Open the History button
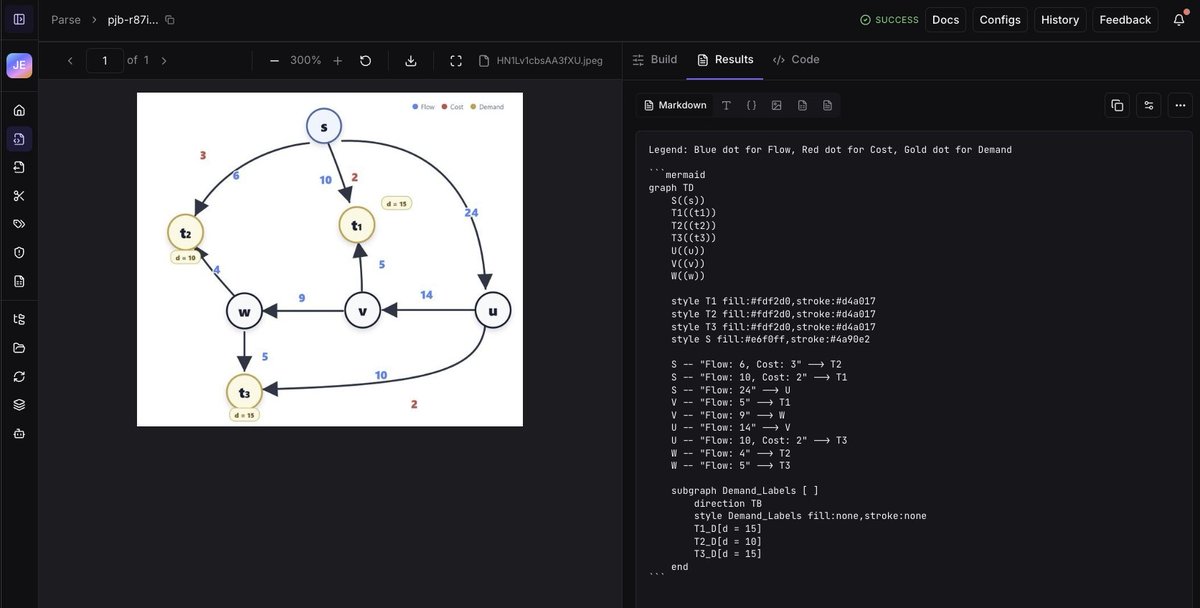 [1060, 19]
